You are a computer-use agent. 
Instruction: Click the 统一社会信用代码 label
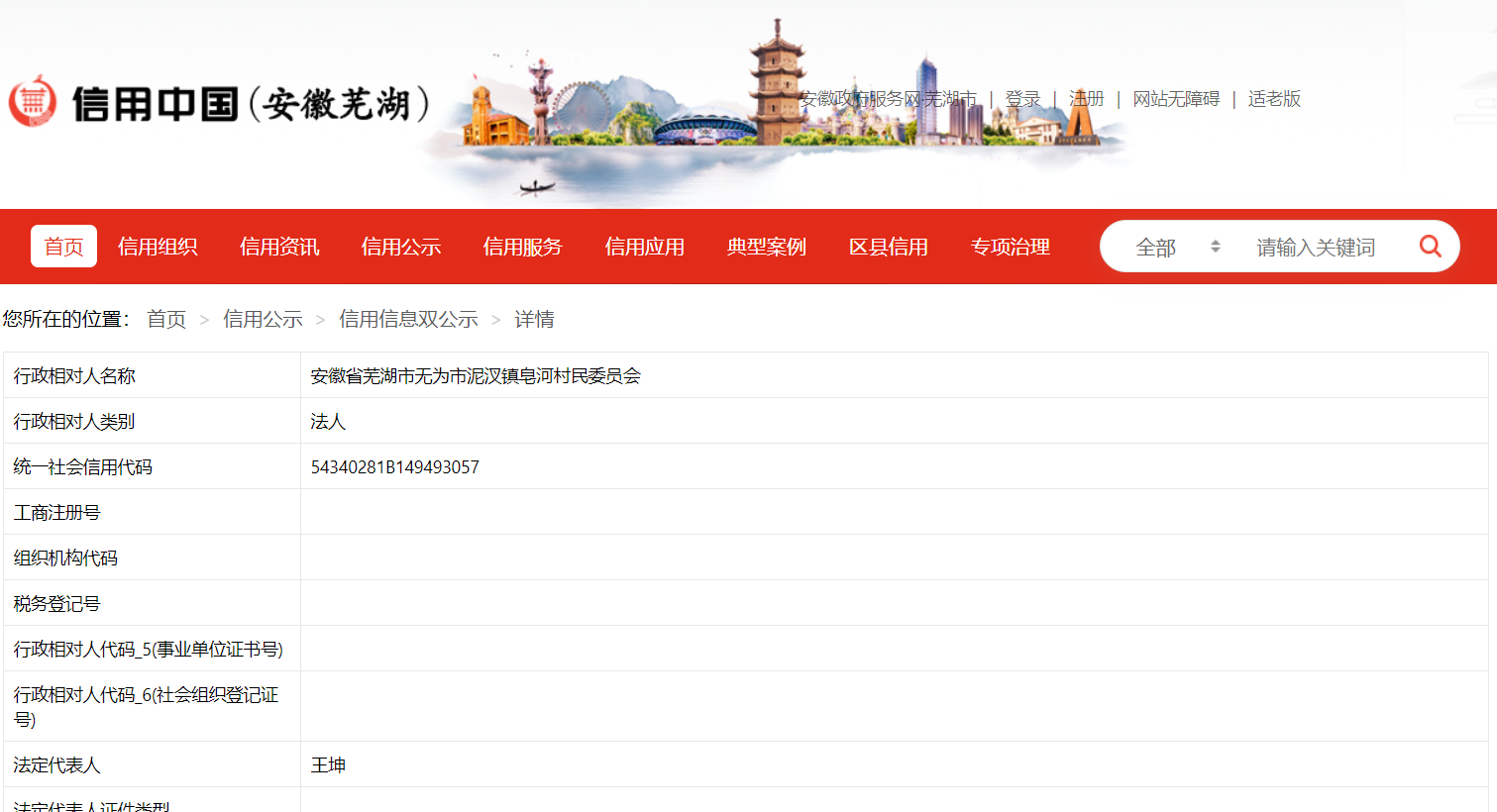point(82,467)
